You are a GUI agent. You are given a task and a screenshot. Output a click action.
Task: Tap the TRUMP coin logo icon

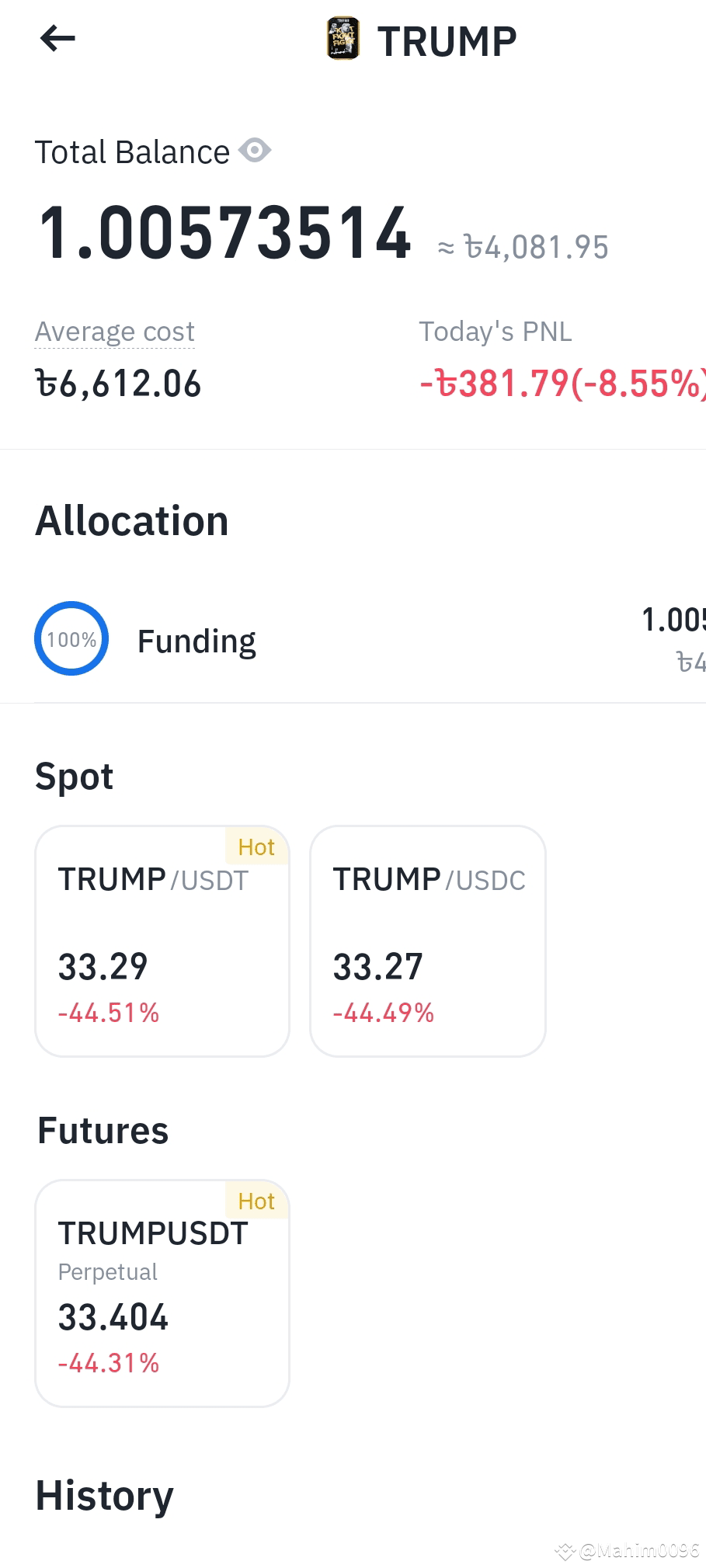point(343,40)
